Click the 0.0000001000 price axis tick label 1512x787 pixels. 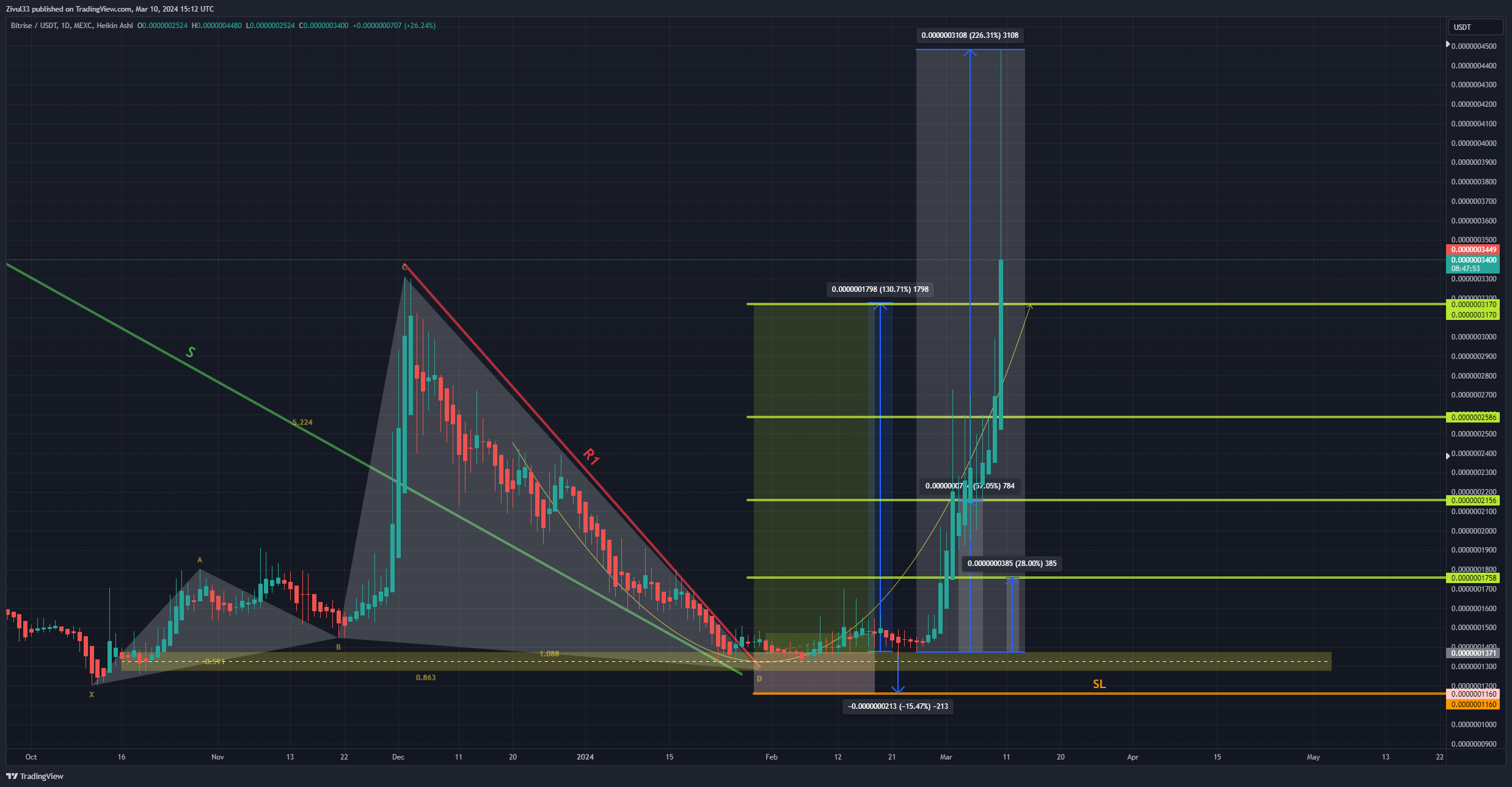(1474, 725)
